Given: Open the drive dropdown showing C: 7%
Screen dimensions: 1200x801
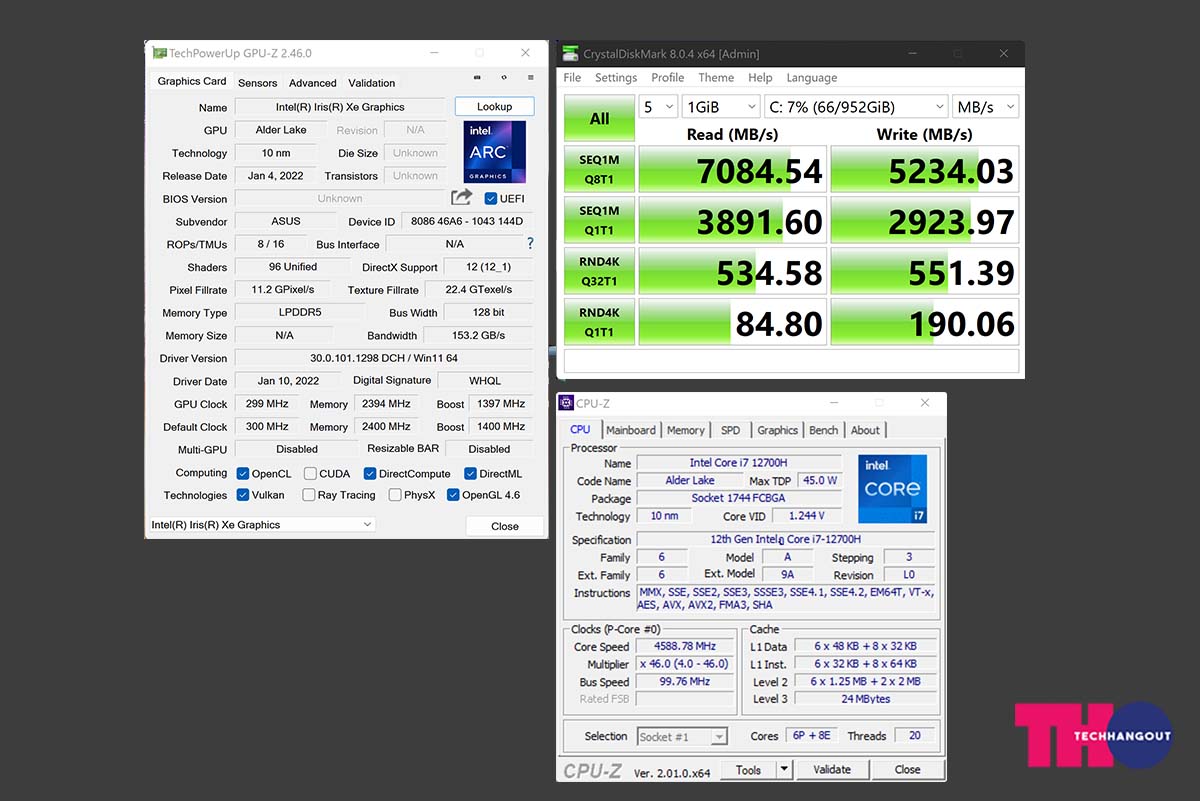Looking at the screenshot, I should pyautogui.click(x=856, y=106).
